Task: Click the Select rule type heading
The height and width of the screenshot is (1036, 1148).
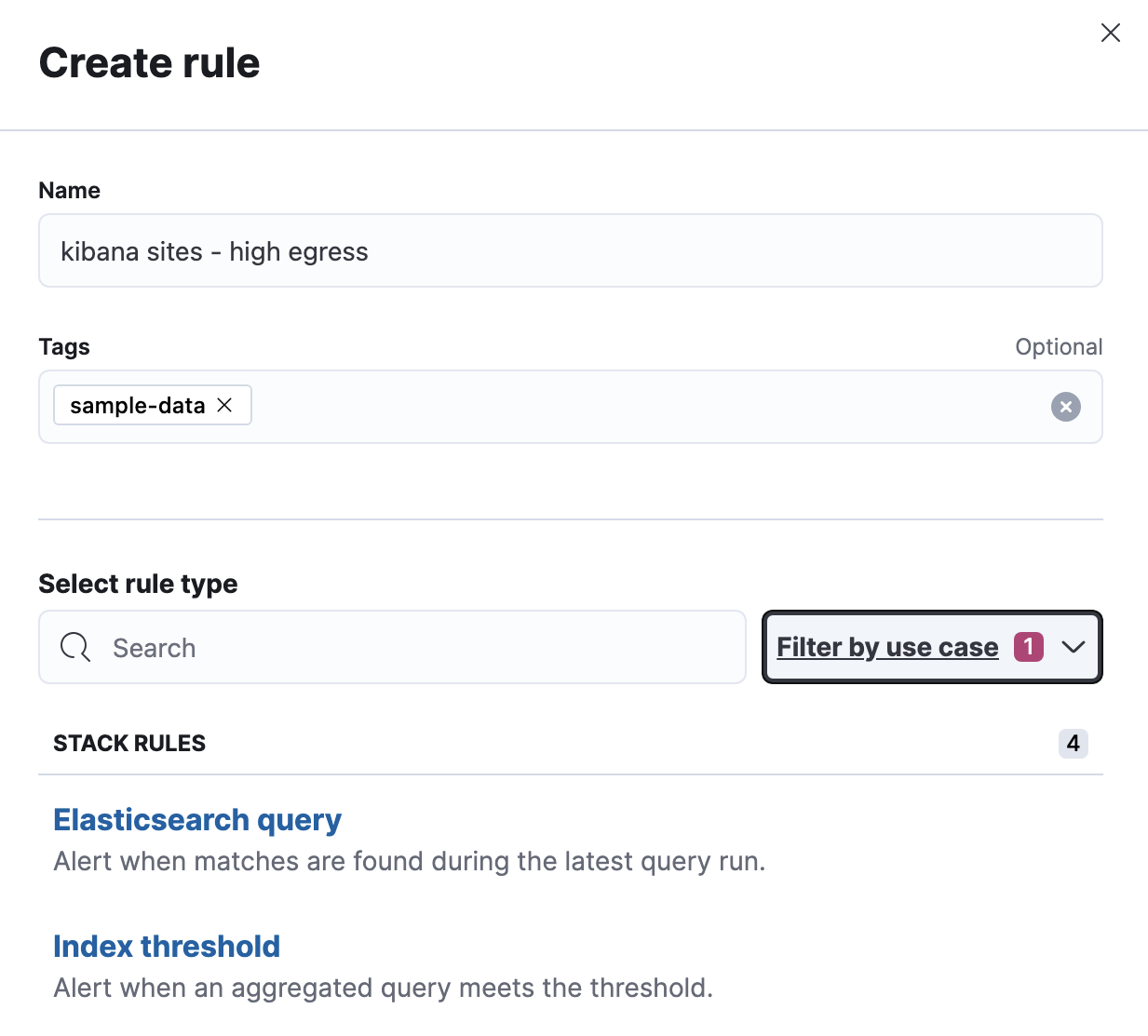Action: click(138, 584)
